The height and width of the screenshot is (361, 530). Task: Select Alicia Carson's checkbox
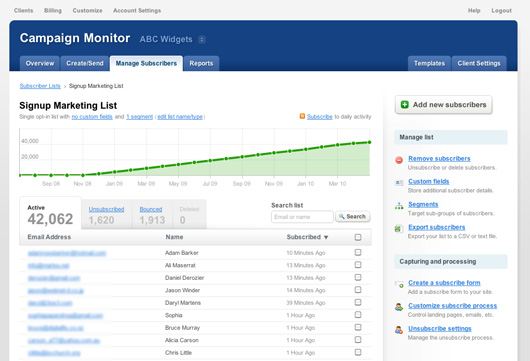pyautogui.click(x=358, y=340)
